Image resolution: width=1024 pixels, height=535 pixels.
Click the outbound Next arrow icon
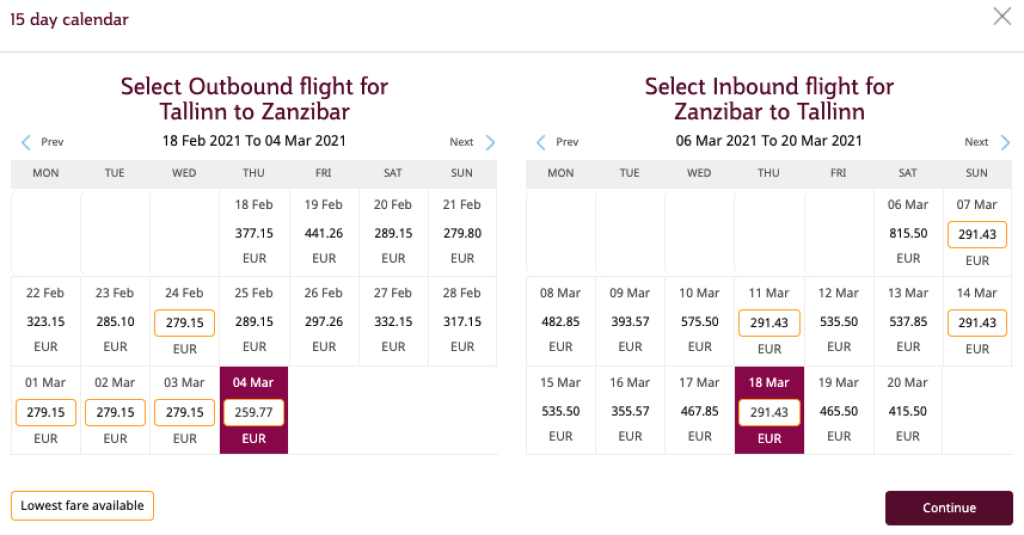(490, 142)
